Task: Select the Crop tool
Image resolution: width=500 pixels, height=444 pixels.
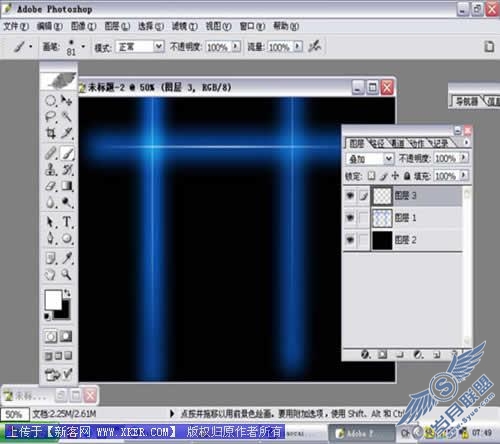Action: [x=51, y=133]
